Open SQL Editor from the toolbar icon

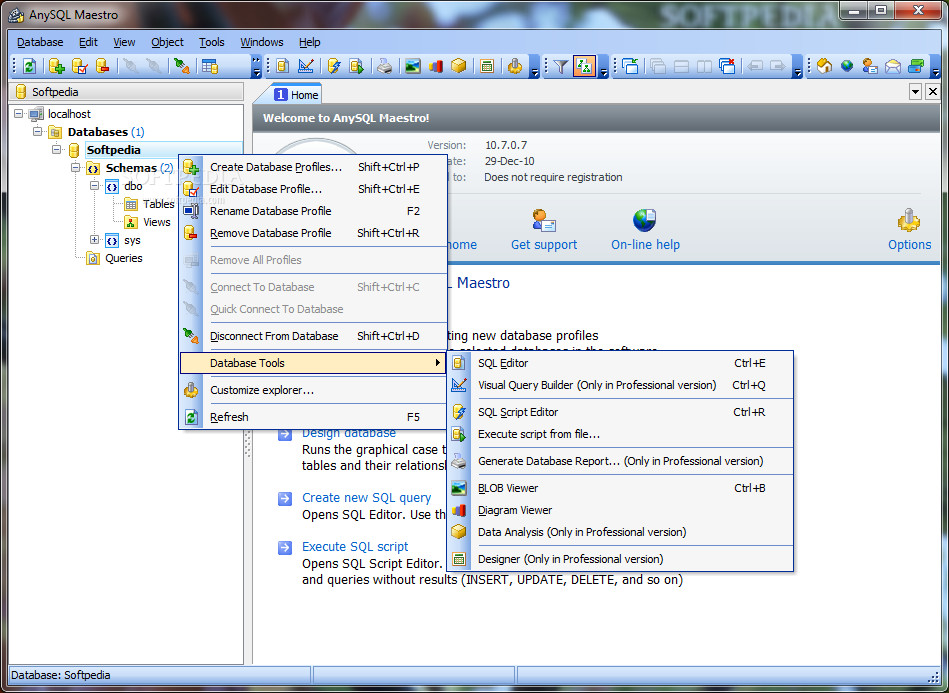[x=283, y=67]
